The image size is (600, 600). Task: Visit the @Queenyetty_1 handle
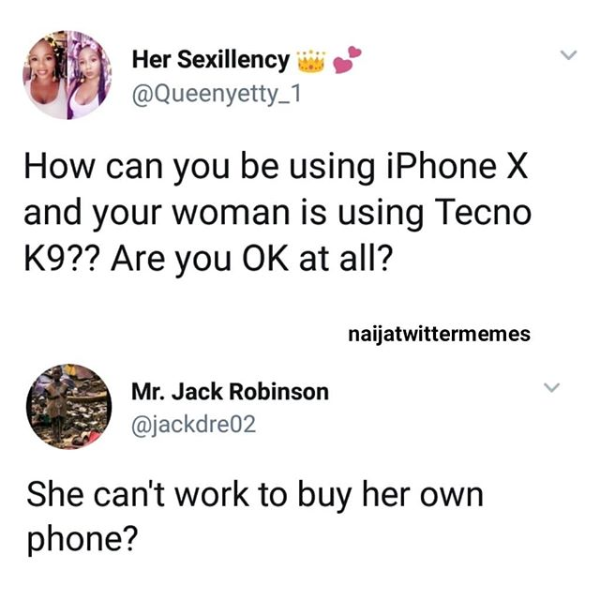coord(217,94)
